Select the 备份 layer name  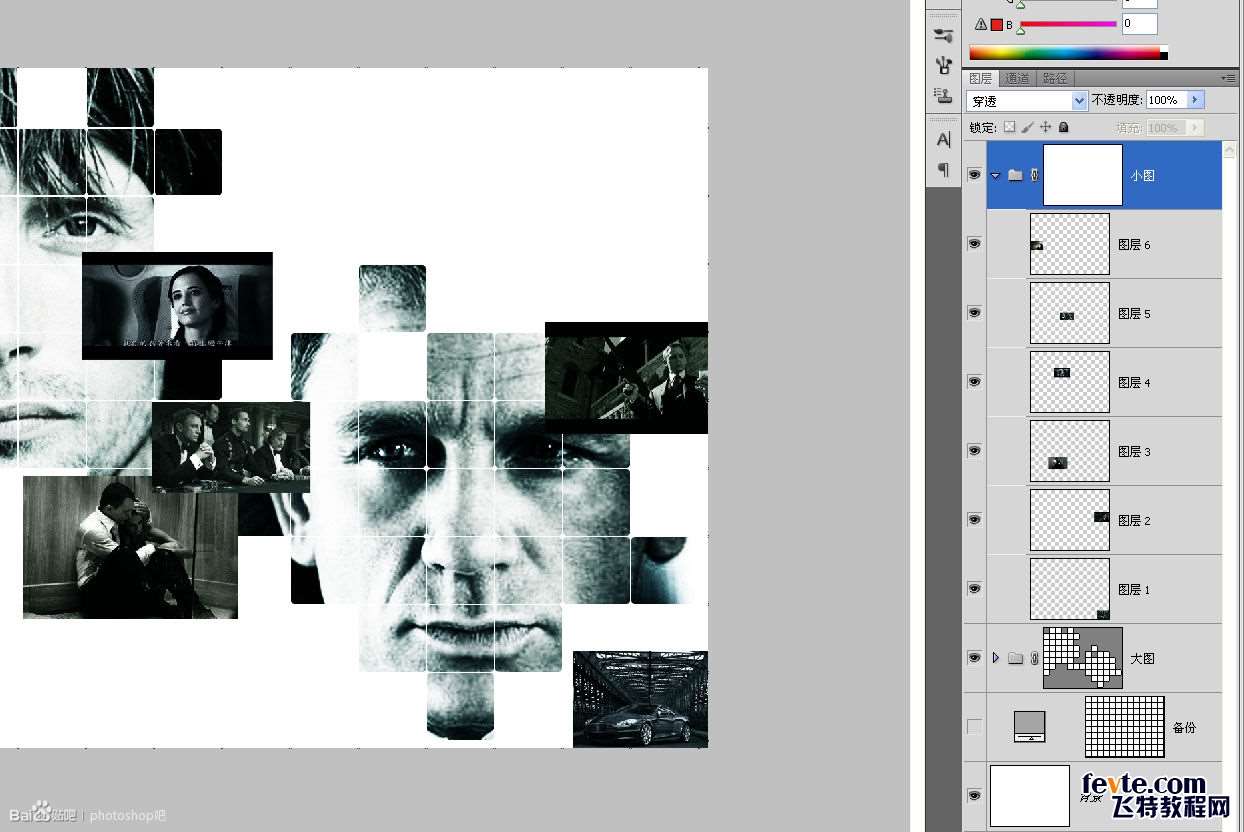pyautogui.click(x=1184, y=727)
